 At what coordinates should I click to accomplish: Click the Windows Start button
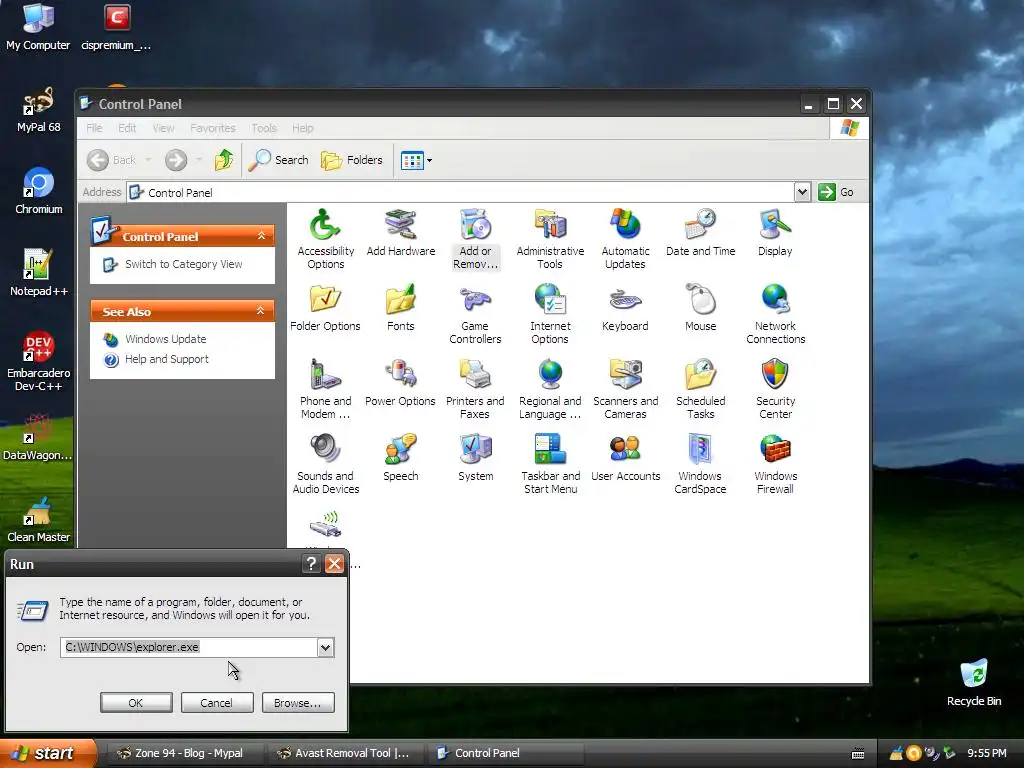(48, 753)
